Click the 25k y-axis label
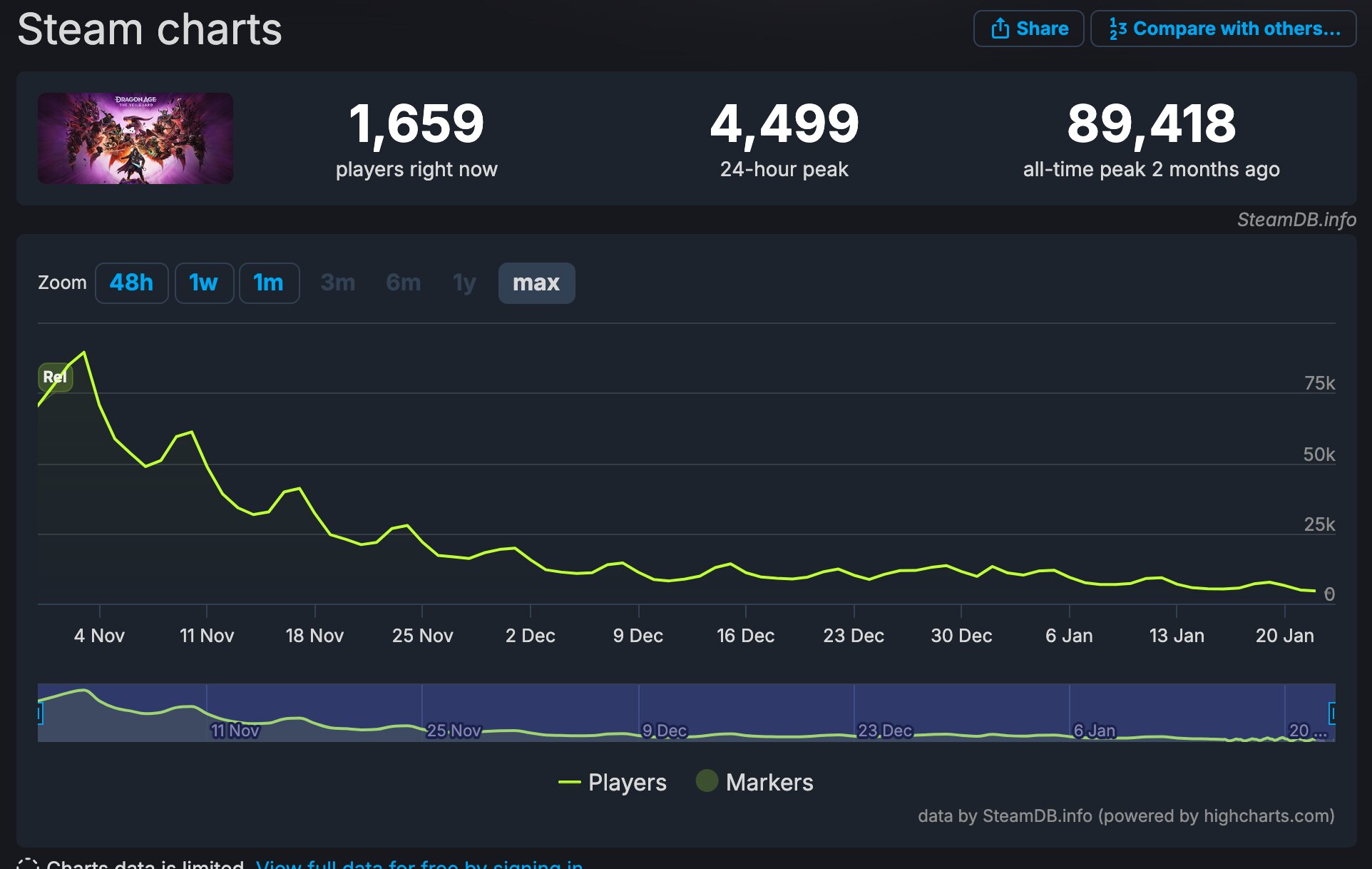1372x869 pixels. click(x=1319, y=524)
